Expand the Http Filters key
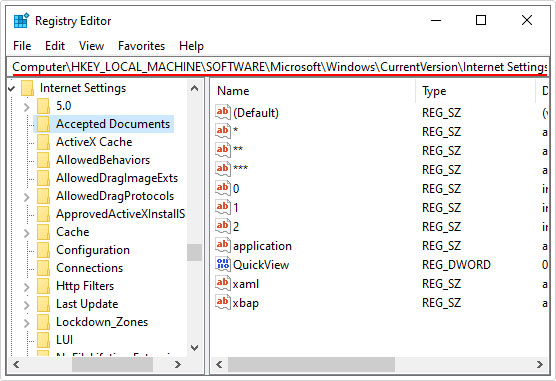The image size is (556, 381). [27, 287]
